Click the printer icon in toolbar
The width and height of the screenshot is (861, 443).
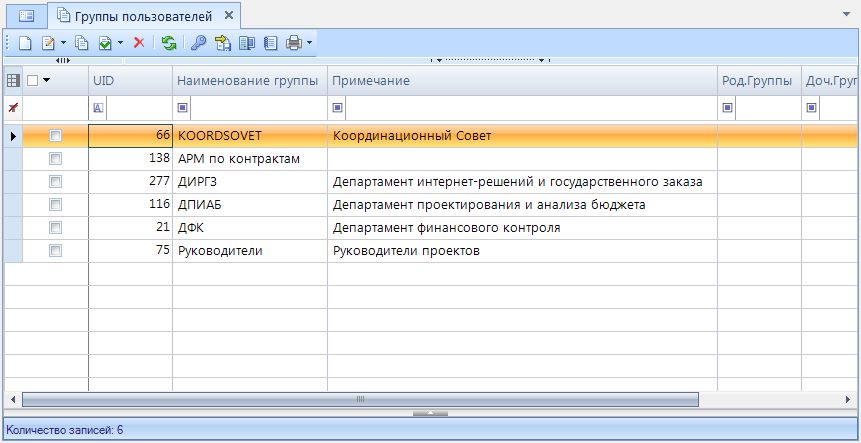click(x=294, y=43)
